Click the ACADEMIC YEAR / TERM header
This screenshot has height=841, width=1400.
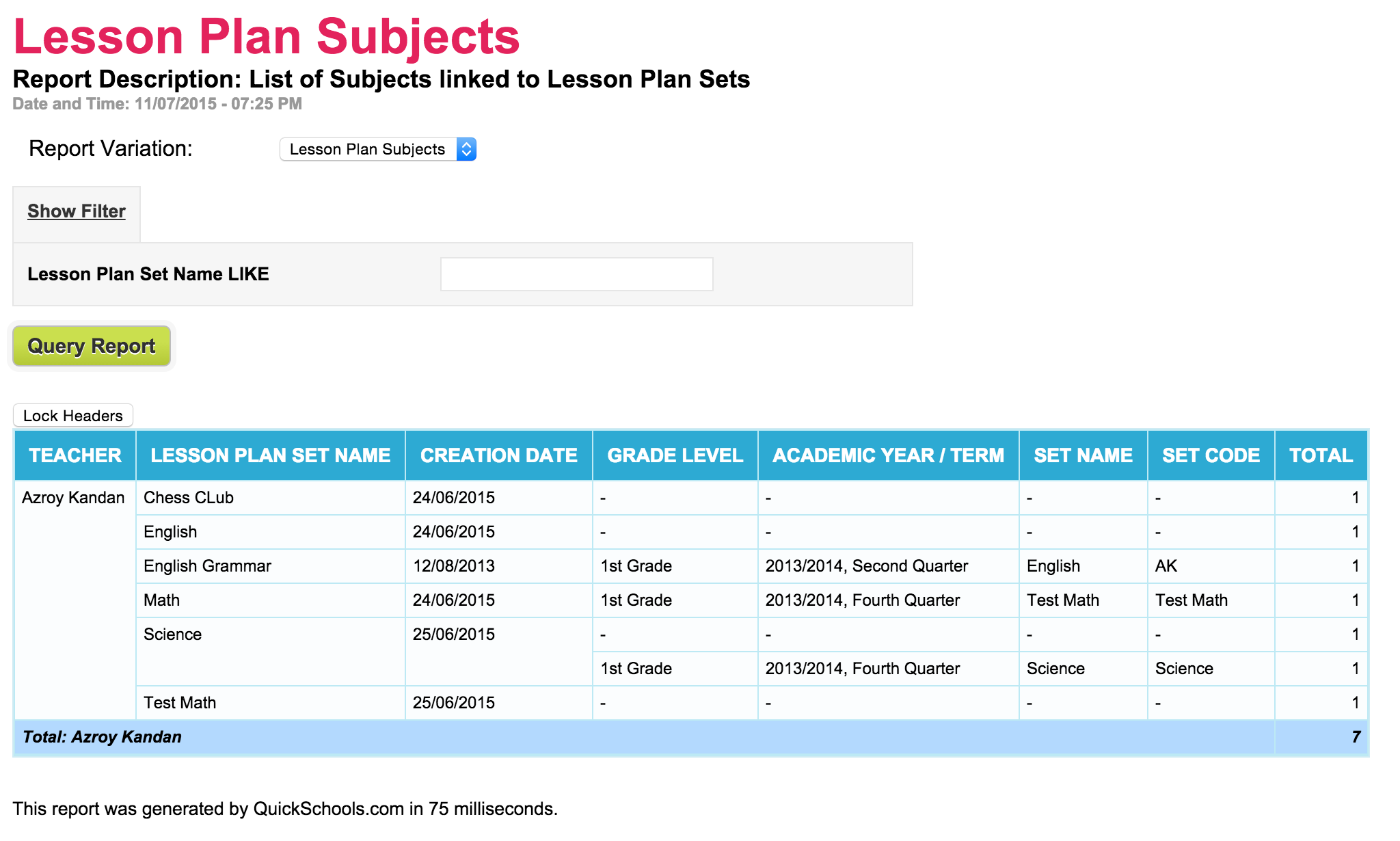[x=888, y=455]
